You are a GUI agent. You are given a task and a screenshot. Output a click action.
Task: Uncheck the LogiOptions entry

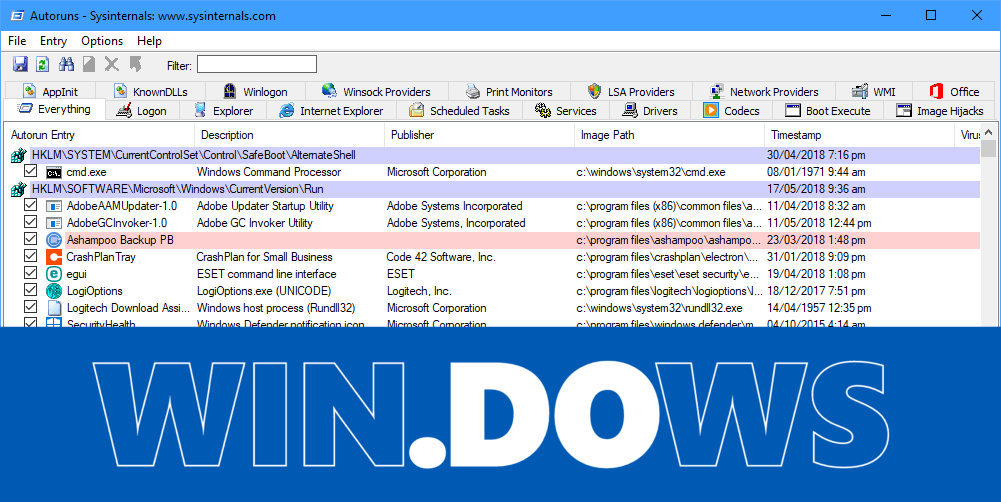point(30,289)
